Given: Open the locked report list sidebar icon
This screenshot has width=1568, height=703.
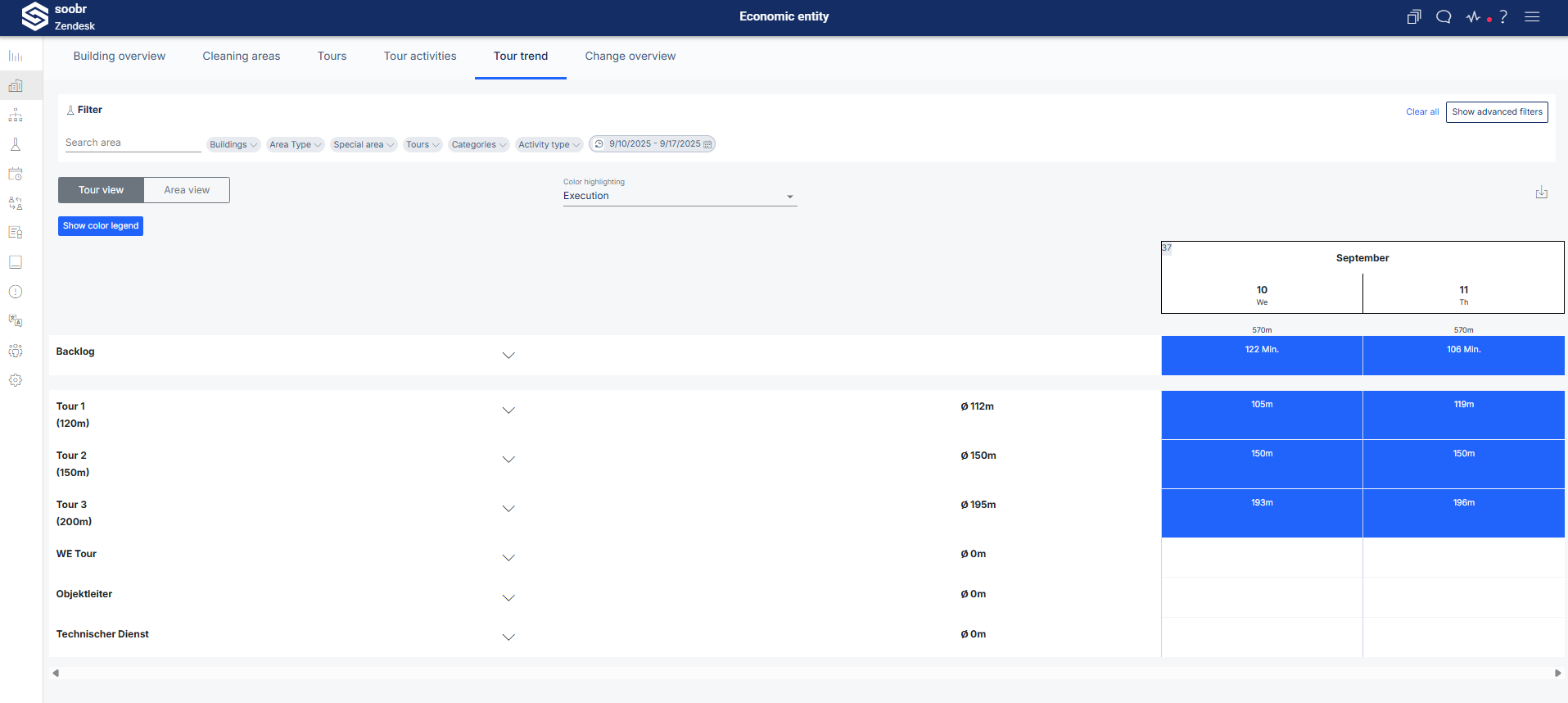Looking at the screenshot, I should 16,233.
